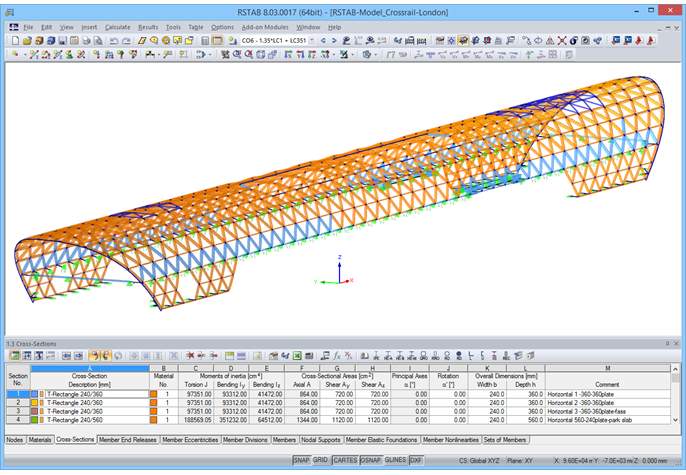The height and width of the screenshot is (475, 686).
Task: Click the green color swatch of section 4
Action: pyautogui.click(x=35, y=420)
